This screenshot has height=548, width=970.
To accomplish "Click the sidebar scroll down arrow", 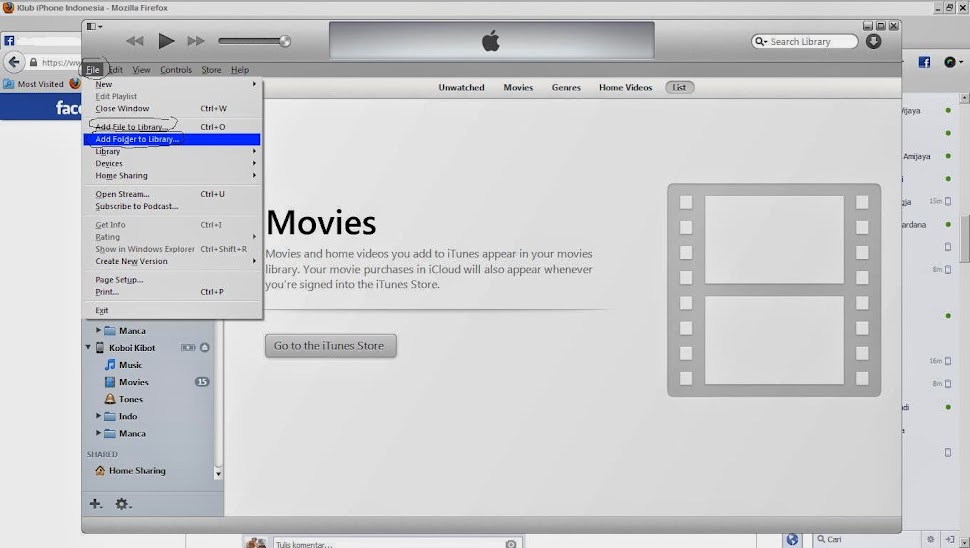I will [218, 474].
